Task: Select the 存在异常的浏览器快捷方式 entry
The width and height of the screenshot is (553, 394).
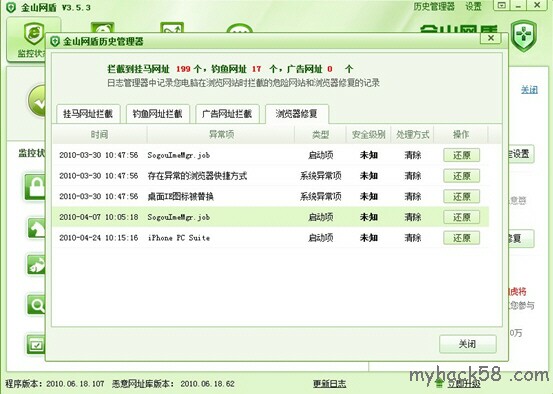Action: coord(197,176)
